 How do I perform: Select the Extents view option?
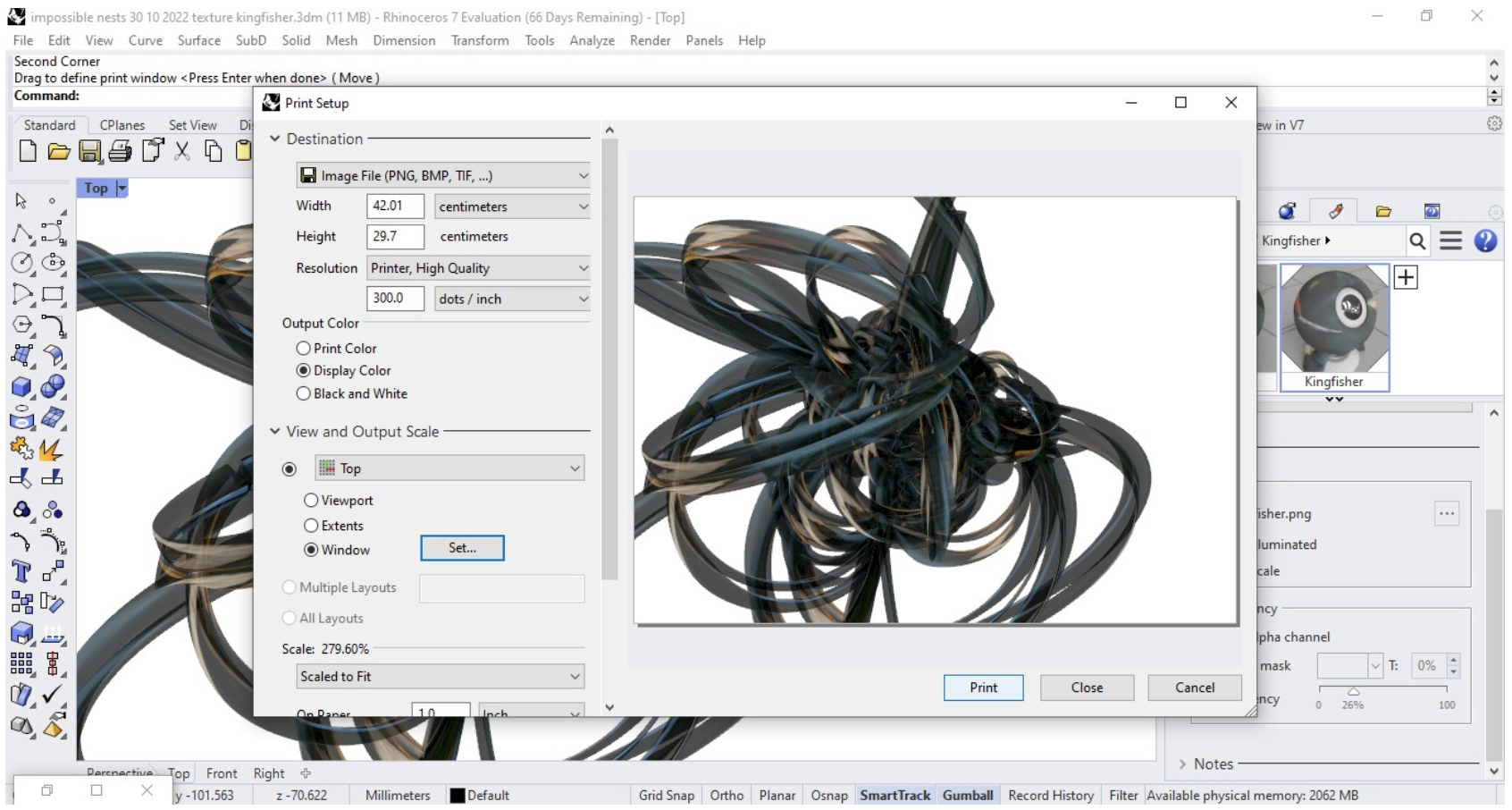(311, 526)
